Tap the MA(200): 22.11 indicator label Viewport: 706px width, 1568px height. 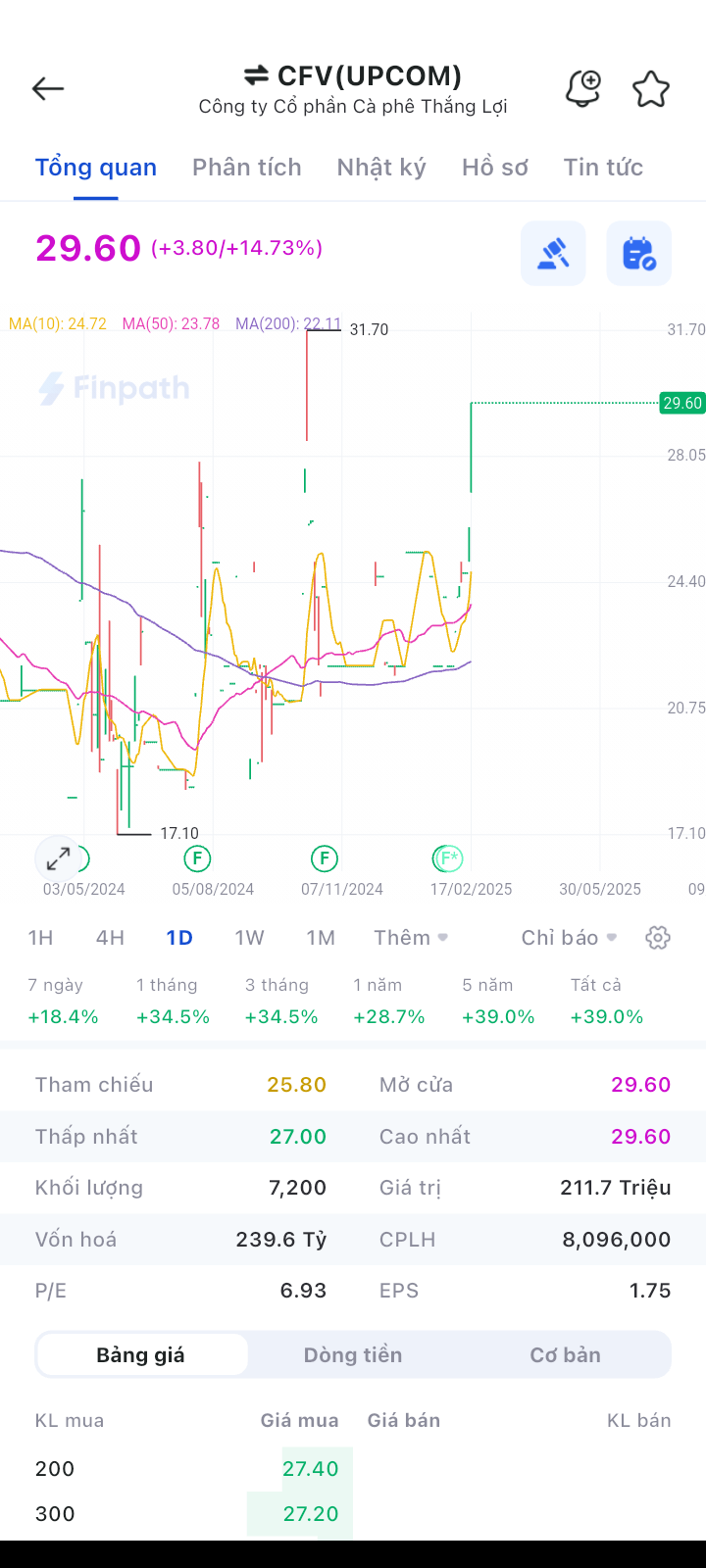288,323
